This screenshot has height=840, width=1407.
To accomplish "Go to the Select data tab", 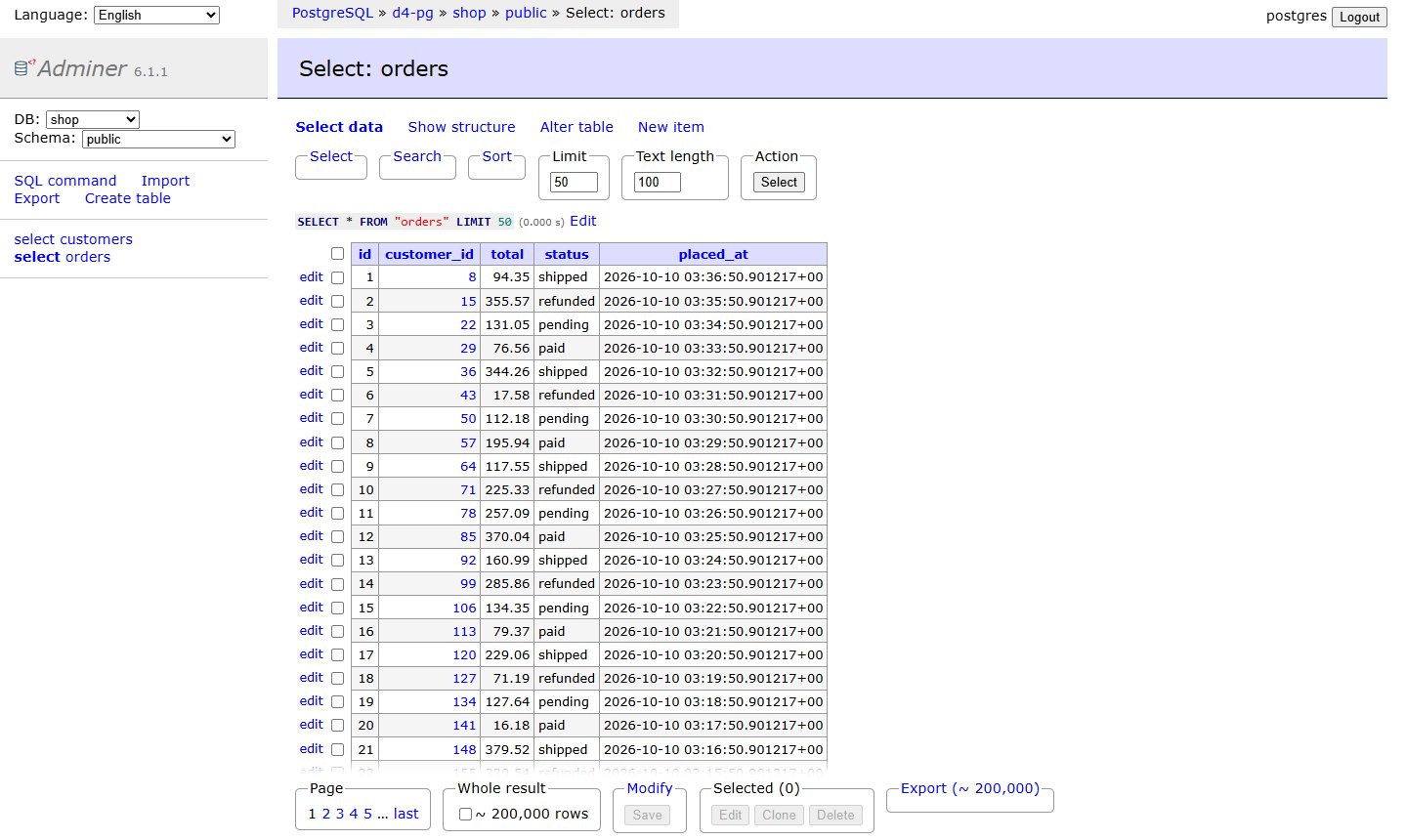I will [x=339, y=127].
